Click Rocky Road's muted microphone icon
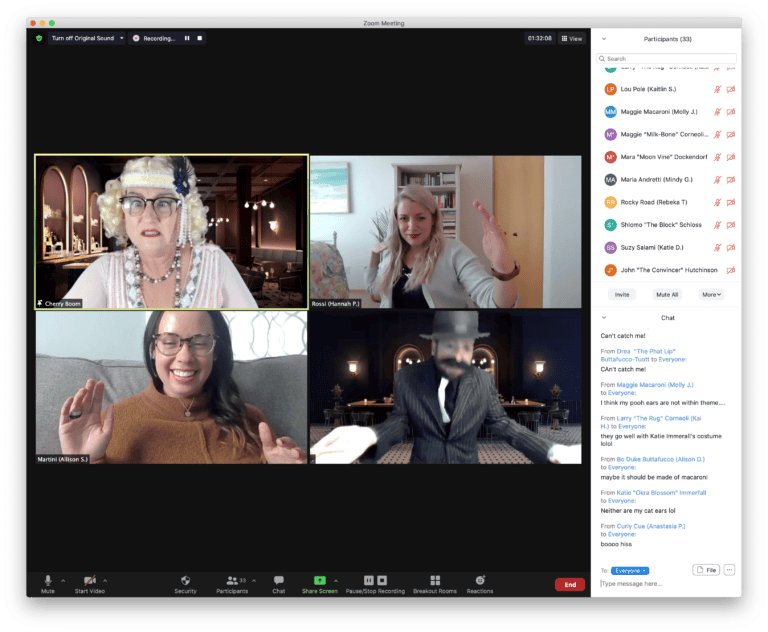The image size is (768, 632). coord(717,202)
